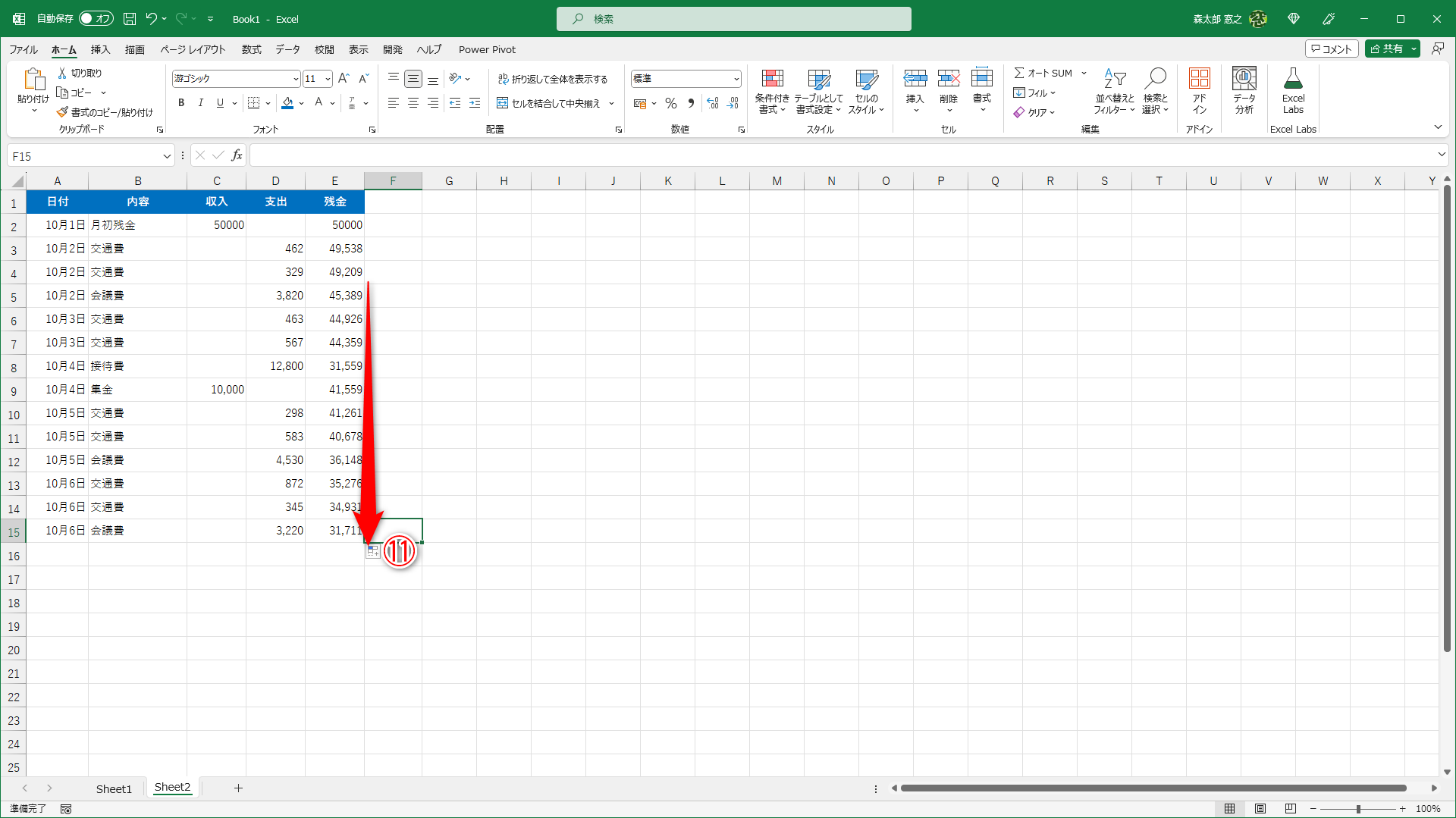Apply font color to text

pyautogui.click(x=319, y=103)
